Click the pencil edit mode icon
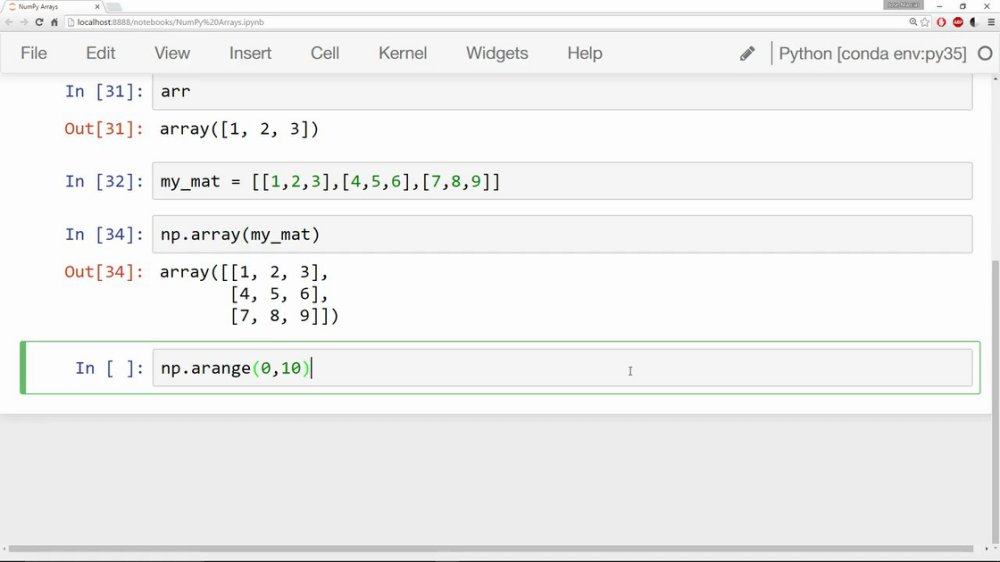Viewport: 1000px width, 562px height. 747,54
